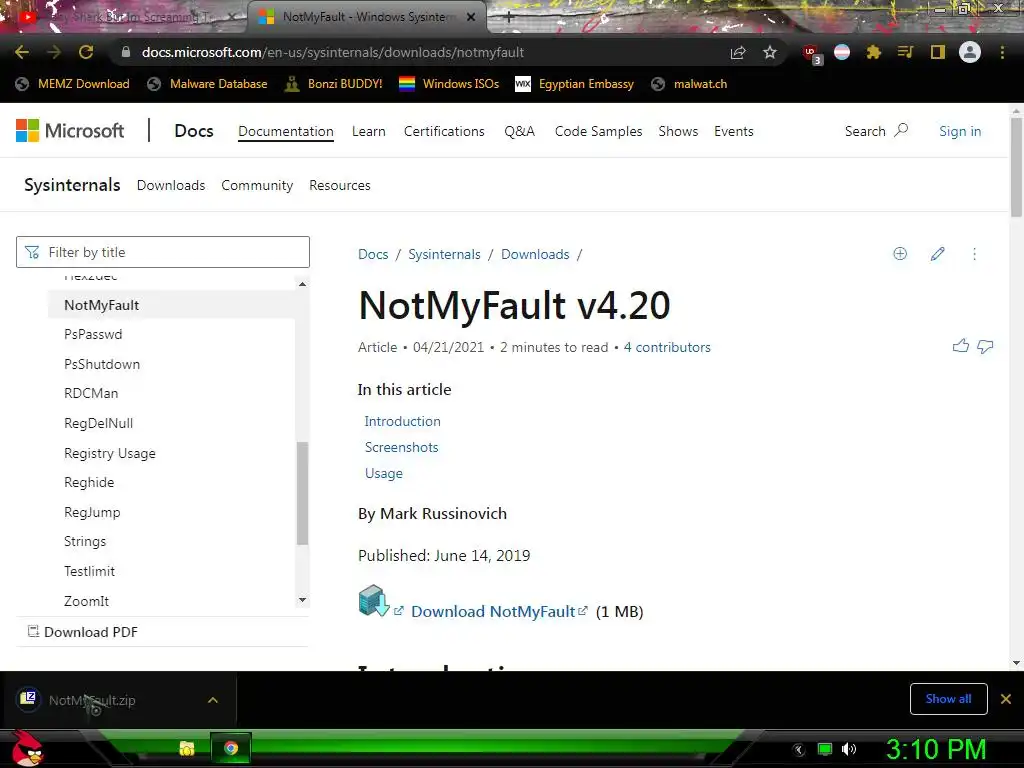
Task: Open the Sysinternals Downloads nav item
Action: (170, 185)
